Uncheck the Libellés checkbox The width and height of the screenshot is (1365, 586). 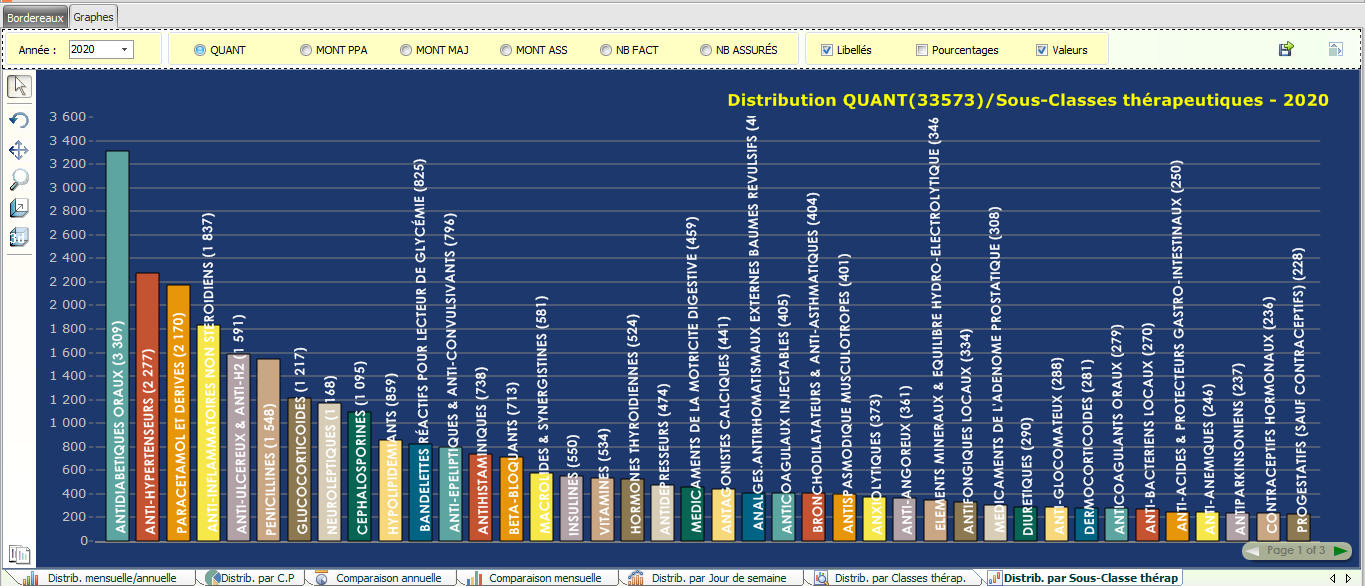826,50
